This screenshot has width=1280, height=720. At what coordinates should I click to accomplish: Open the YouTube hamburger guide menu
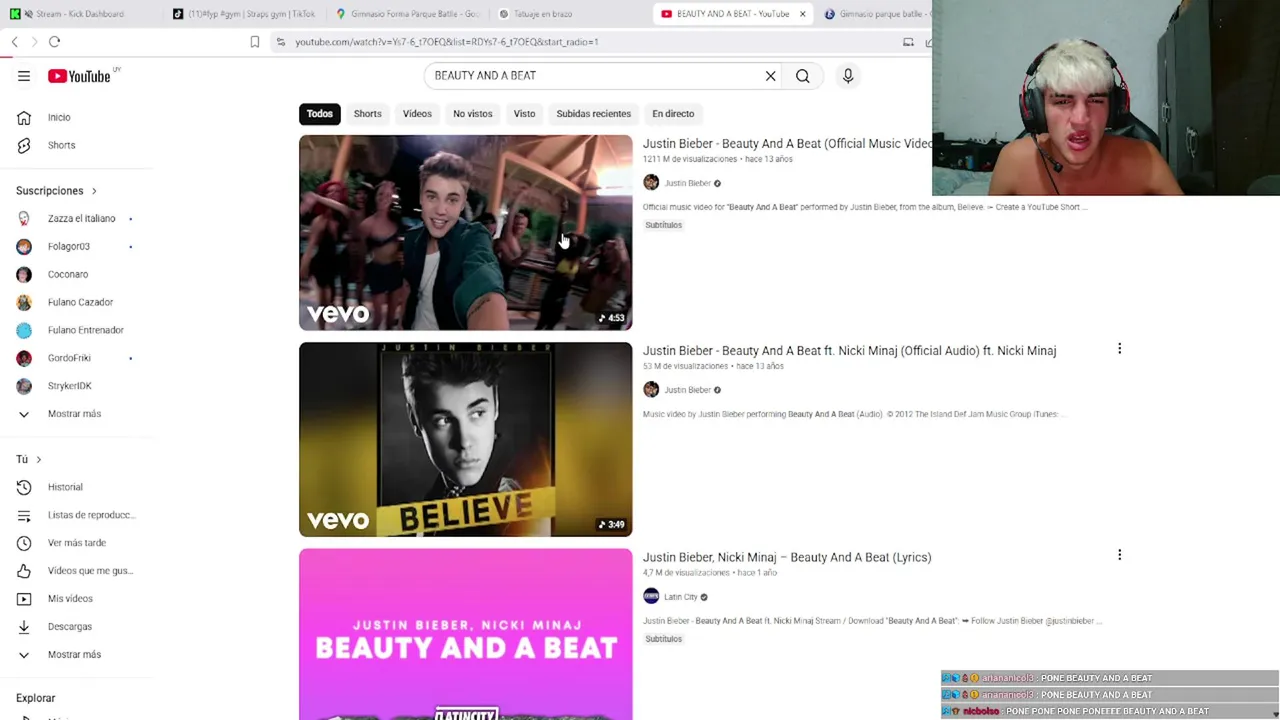tap(24, 76)
